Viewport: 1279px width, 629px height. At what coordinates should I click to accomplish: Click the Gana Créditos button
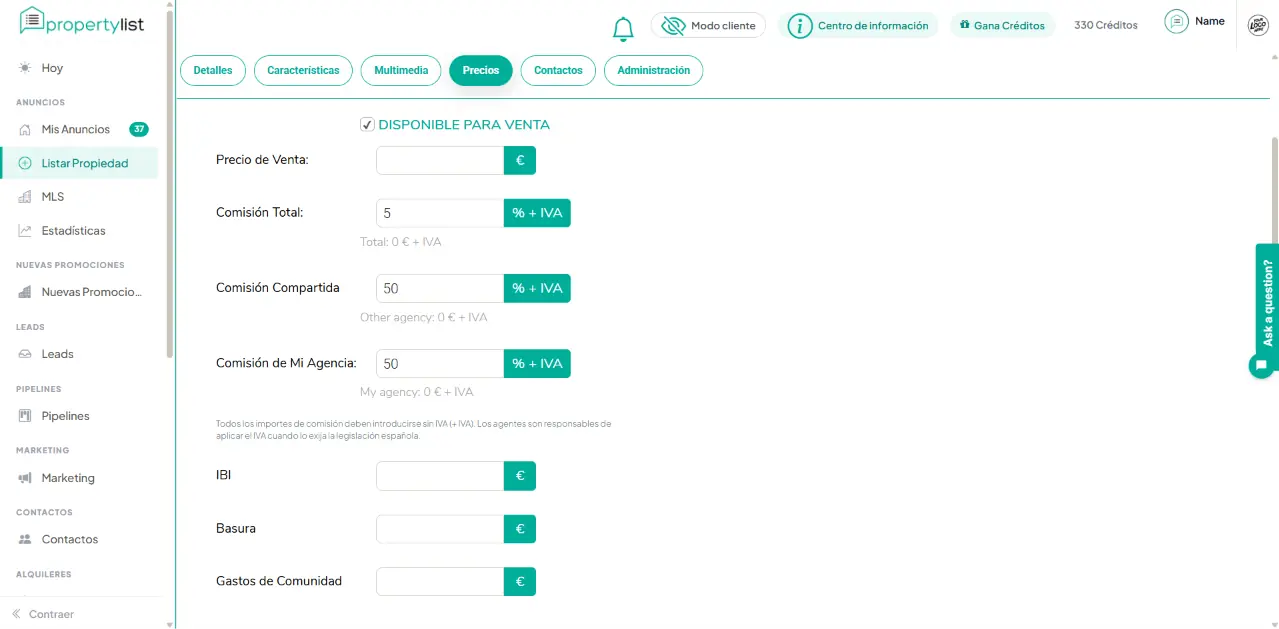coord(1002,25)
